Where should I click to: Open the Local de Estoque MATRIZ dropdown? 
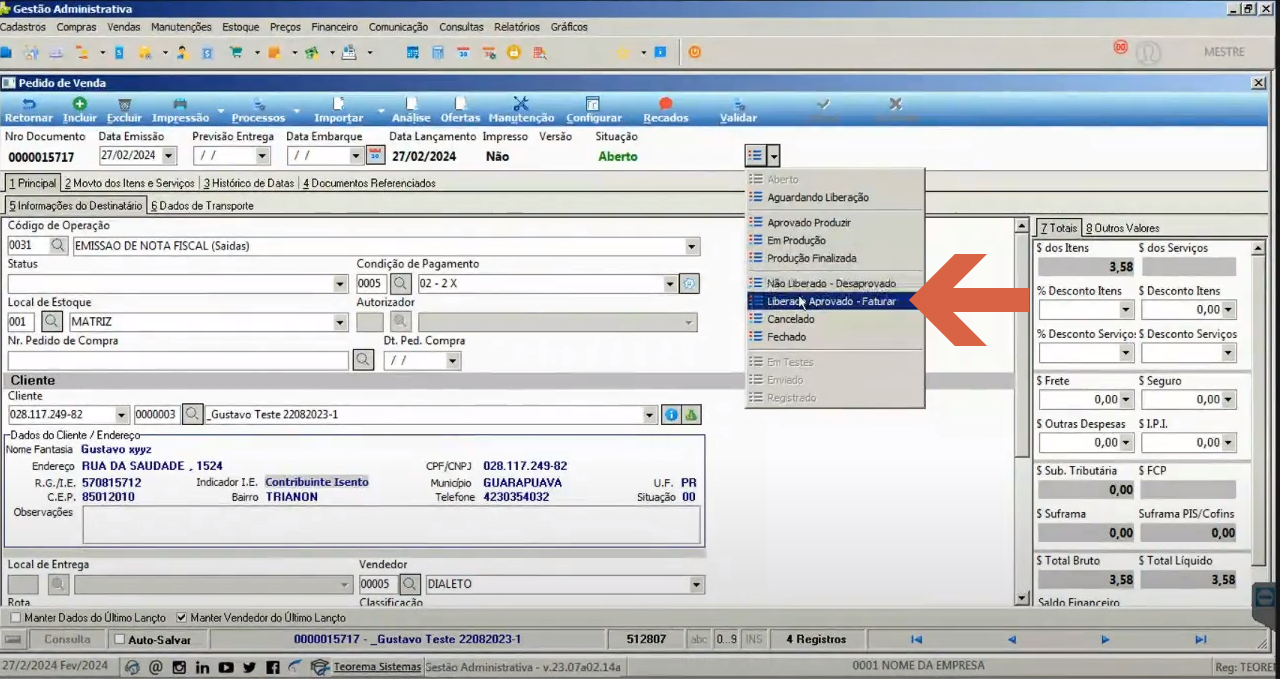tap(341, 322)
